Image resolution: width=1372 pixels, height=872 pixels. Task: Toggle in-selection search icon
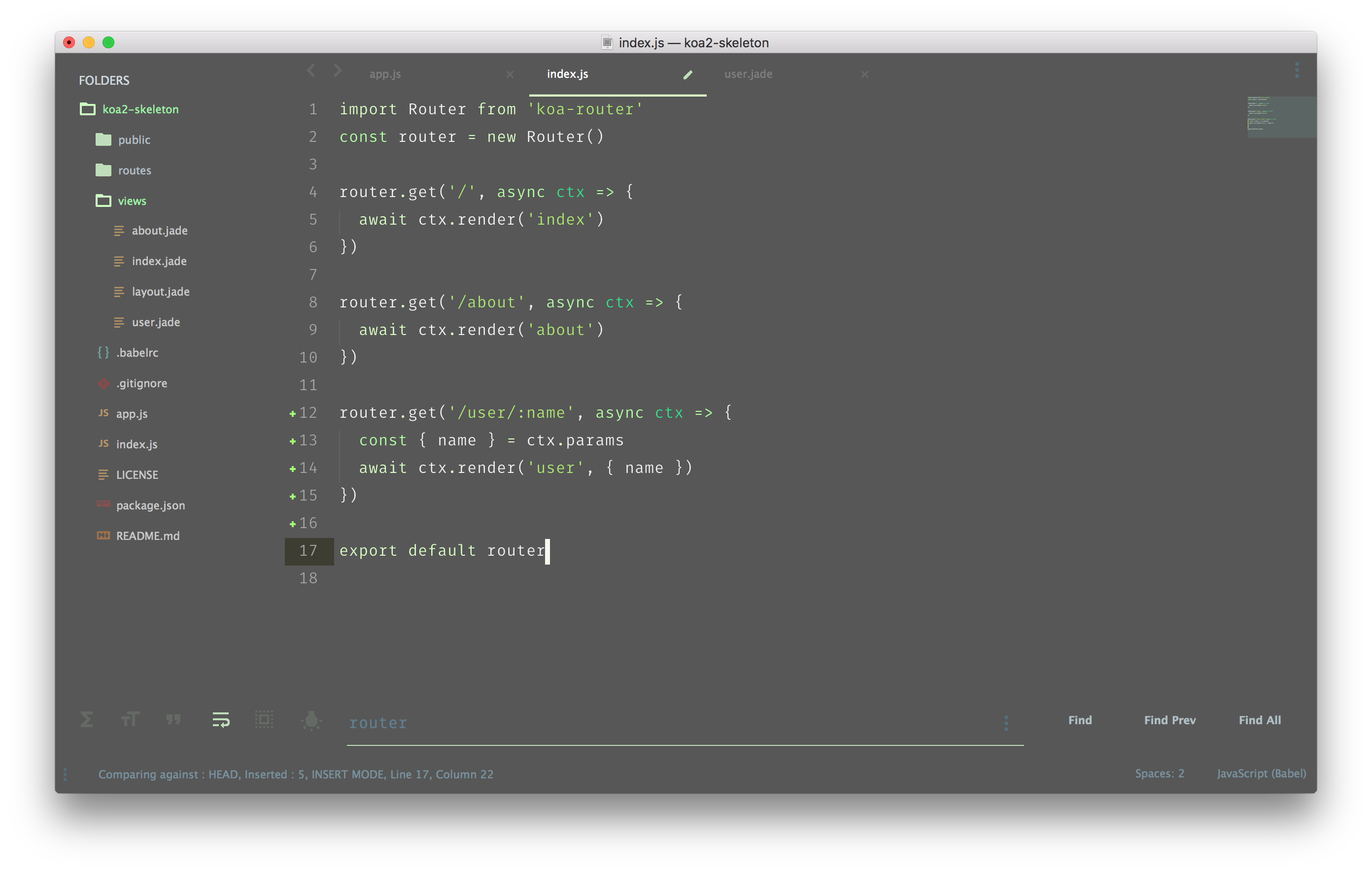(x=264, y=720)
